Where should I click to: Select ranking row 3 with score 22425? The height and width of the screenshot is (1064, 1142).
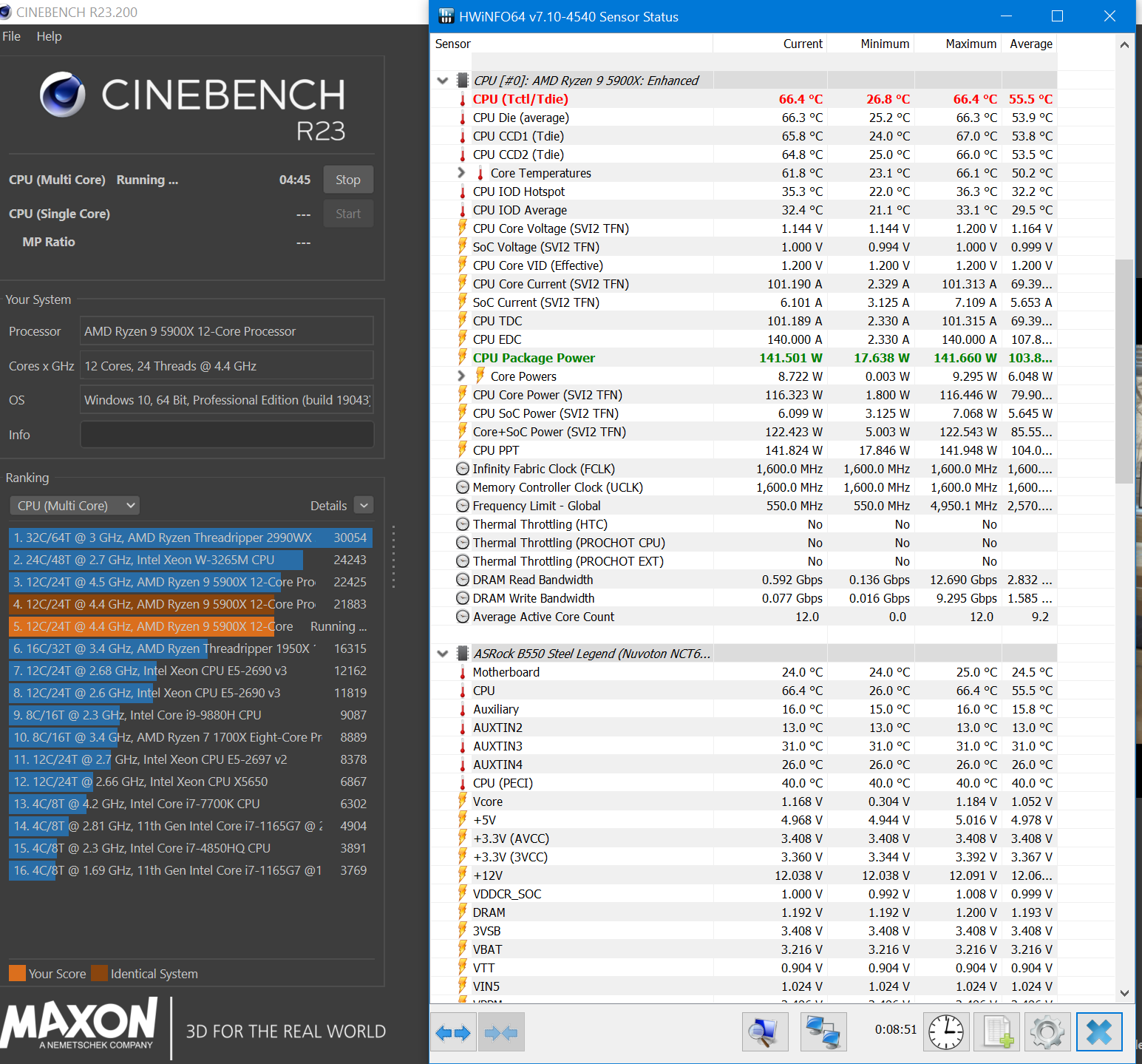pyautogui.click(x=190, y=582)
